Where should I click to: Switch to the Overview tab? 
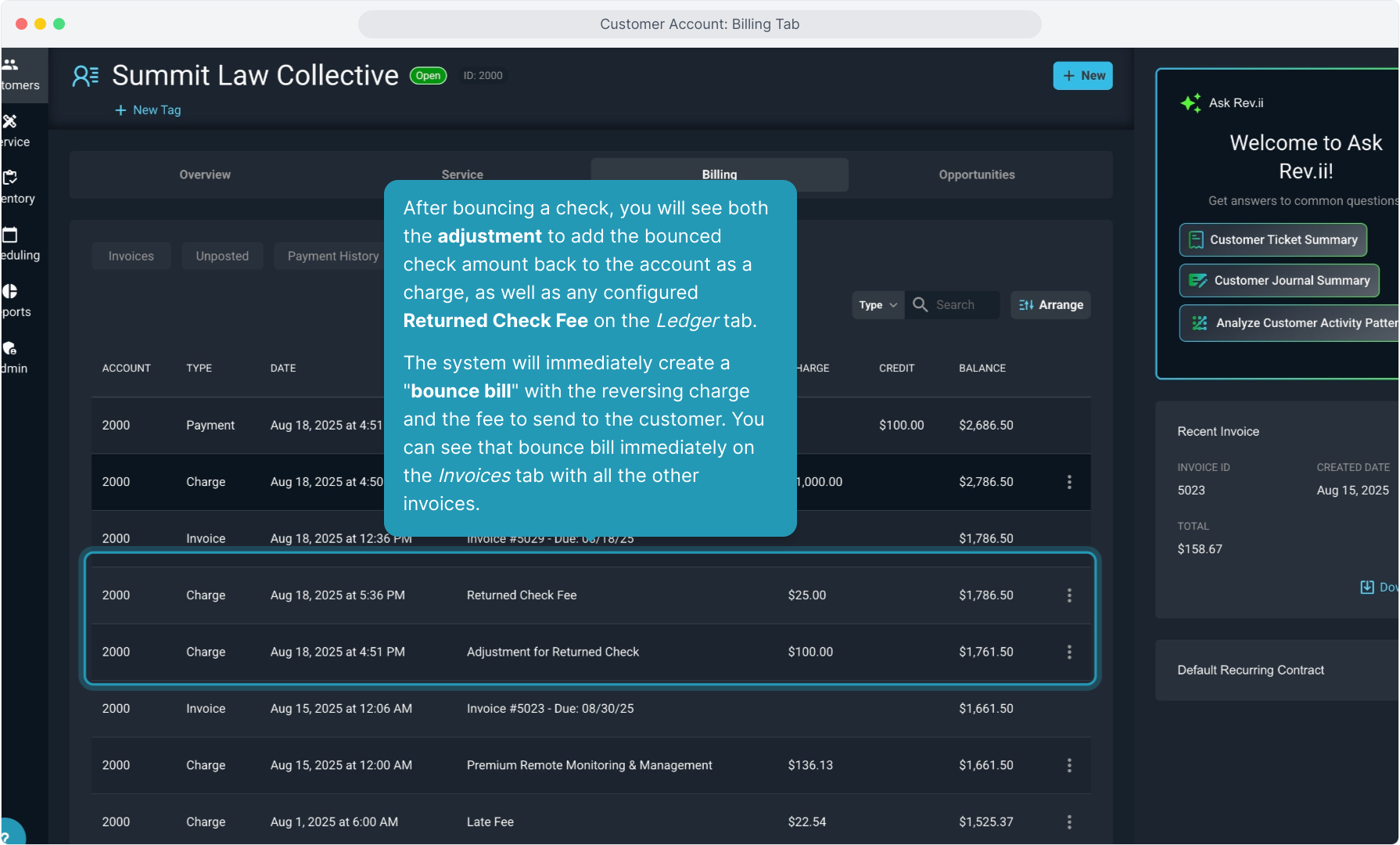click(205, 174)
